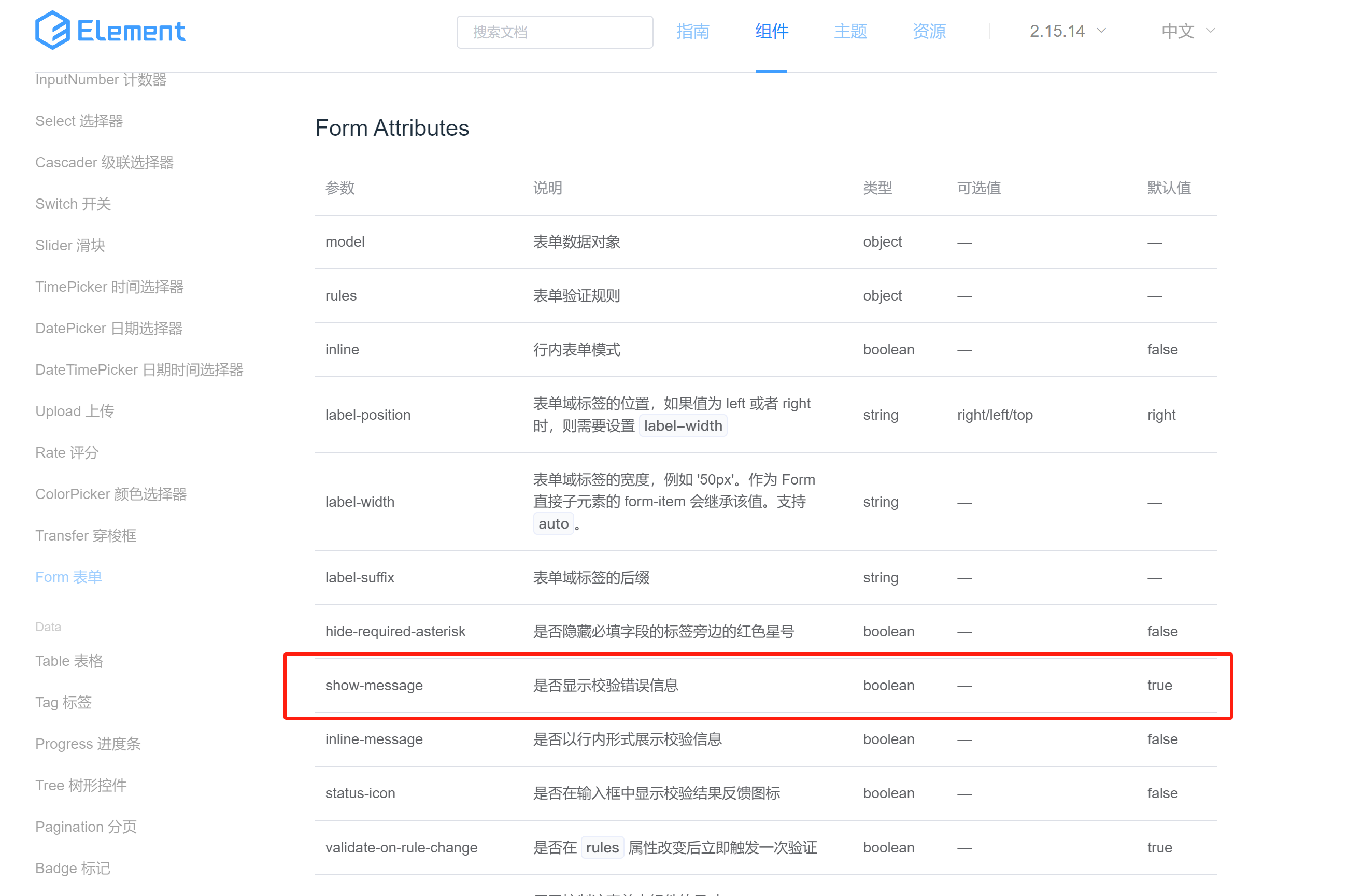The image size is (1348, 896).
Task: Open the version selector showing 2.15.14
Action: coord(1058,32)
